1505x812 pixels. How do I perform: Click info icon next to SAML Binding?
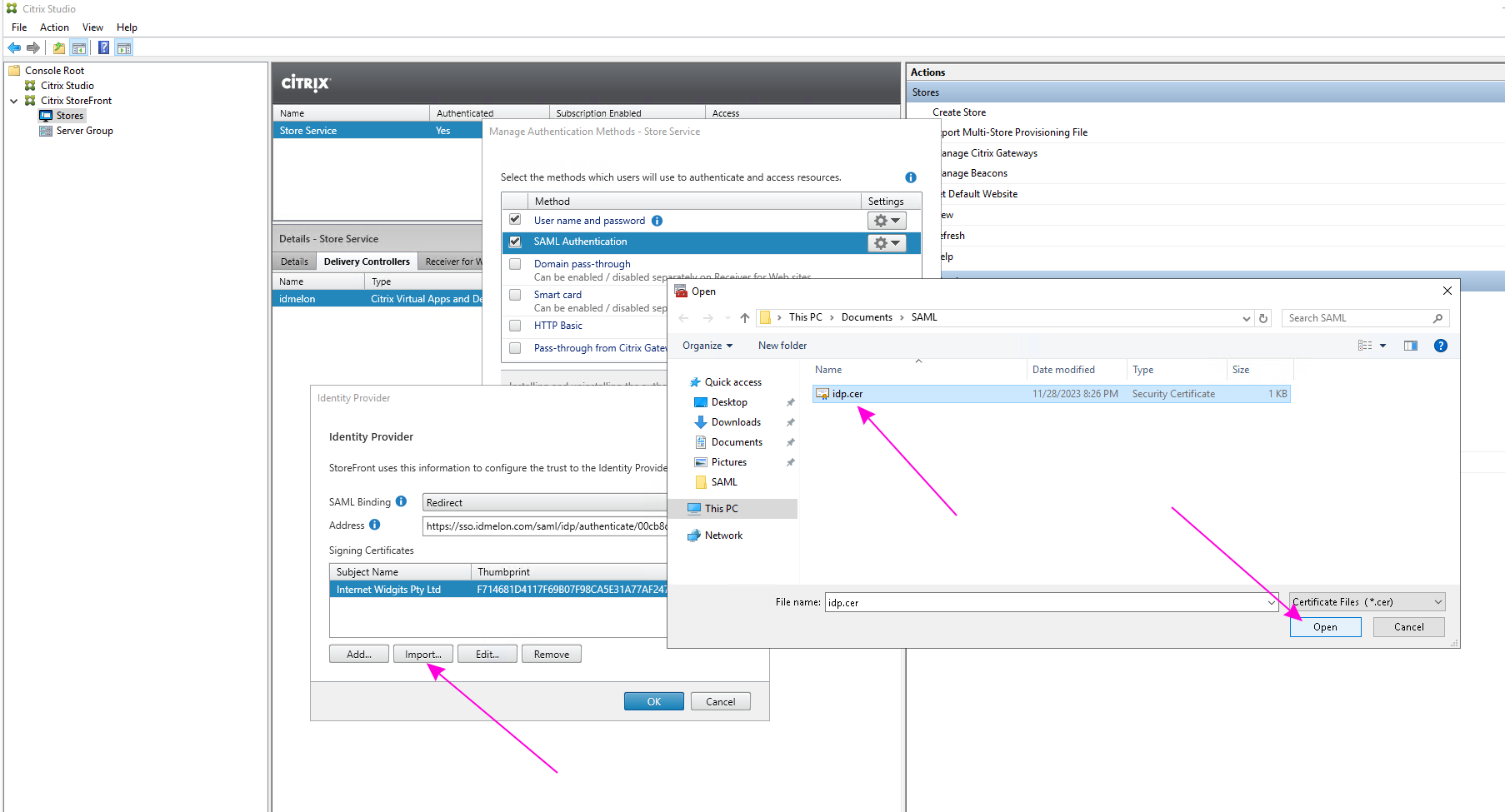point(401,501)
